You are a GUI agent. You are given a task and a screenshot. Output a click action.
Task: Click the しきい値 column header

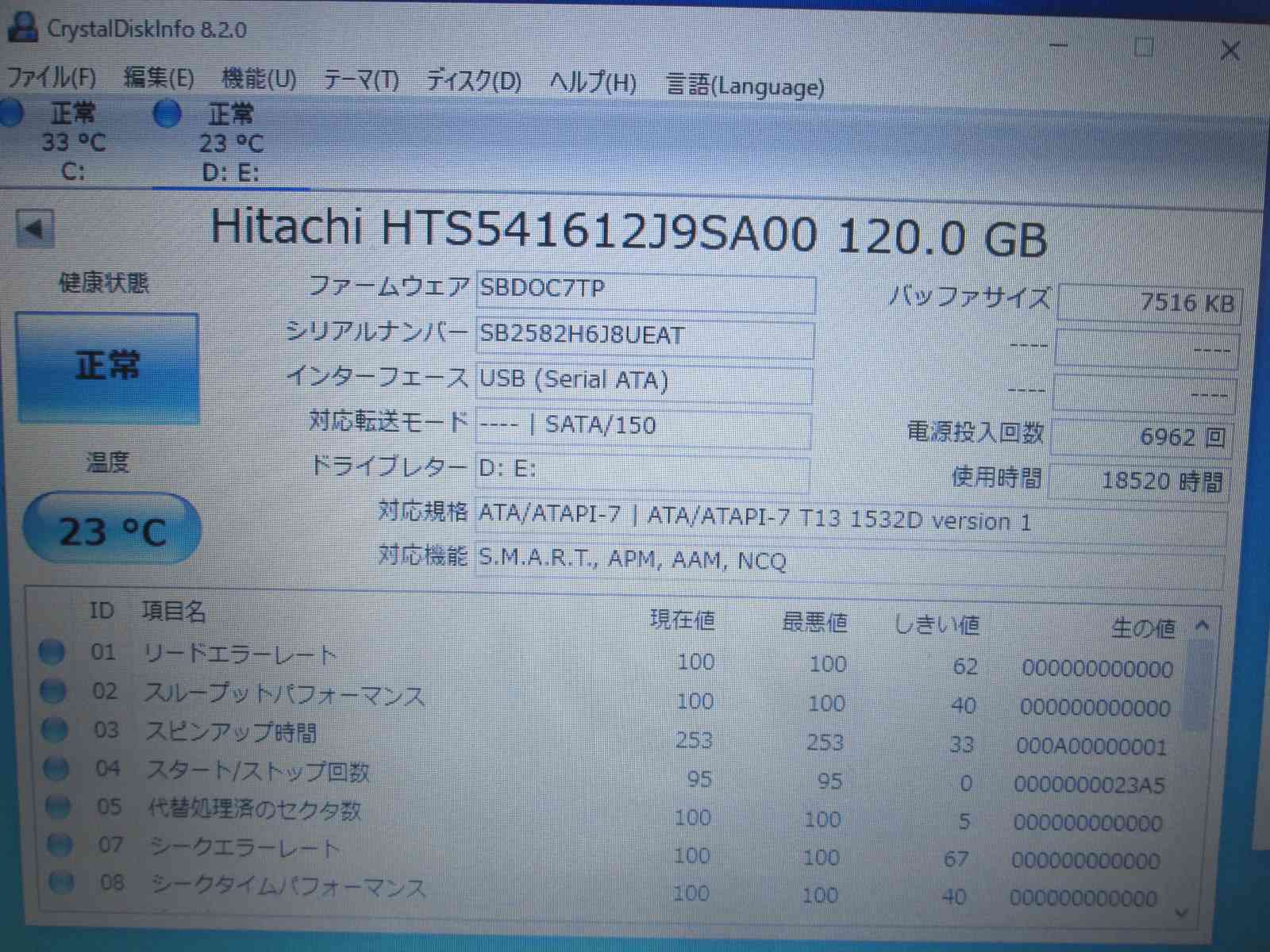click(x=937, y=626)
